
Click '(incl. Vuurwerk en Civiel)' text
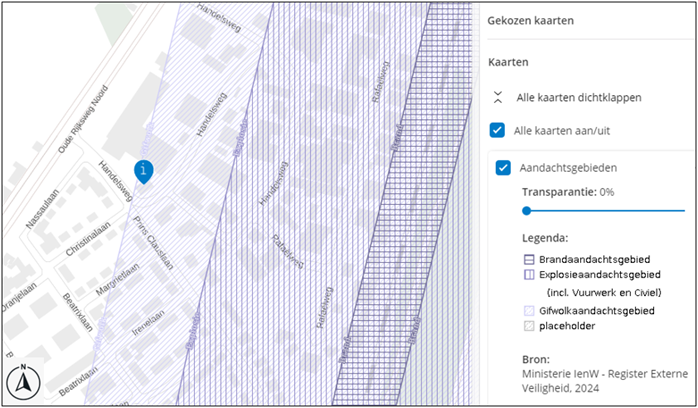tap(604, 293)
